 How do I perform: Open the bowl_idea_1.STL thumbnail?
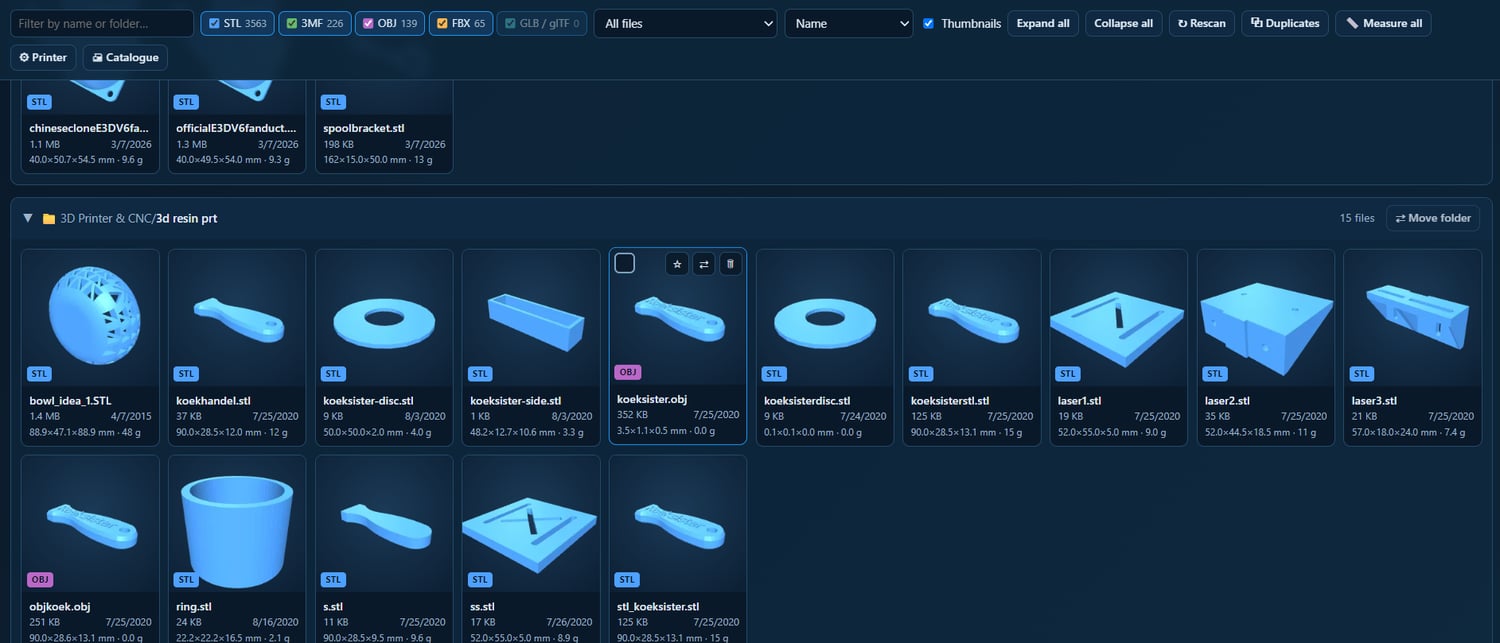(90, 317)
